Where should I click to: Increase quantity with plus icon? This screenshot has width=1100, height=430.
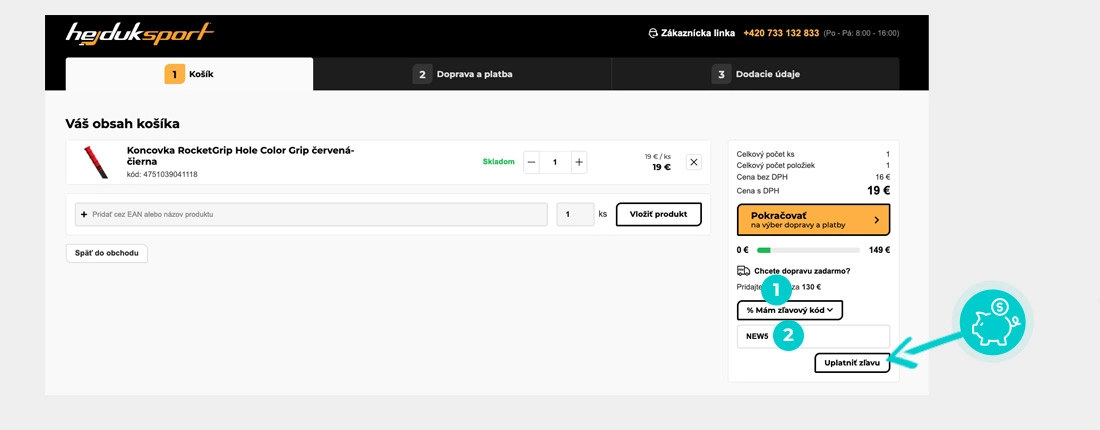[x=579, y=162]
